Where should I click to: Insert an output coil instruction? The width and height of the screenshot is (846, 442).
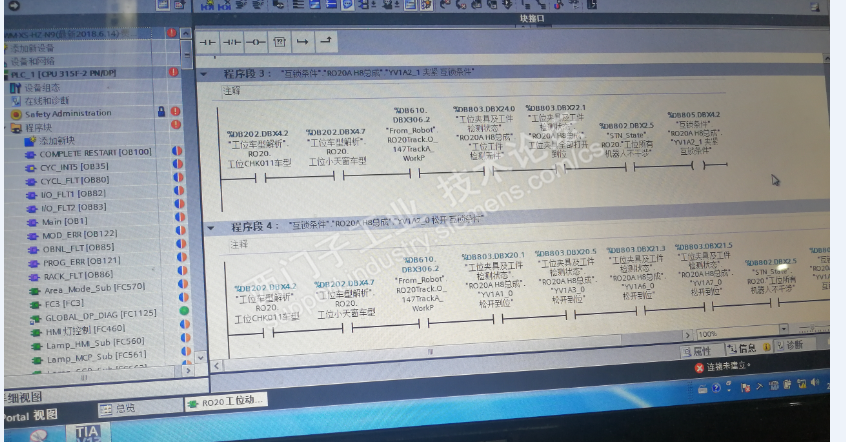click(255, 42)
